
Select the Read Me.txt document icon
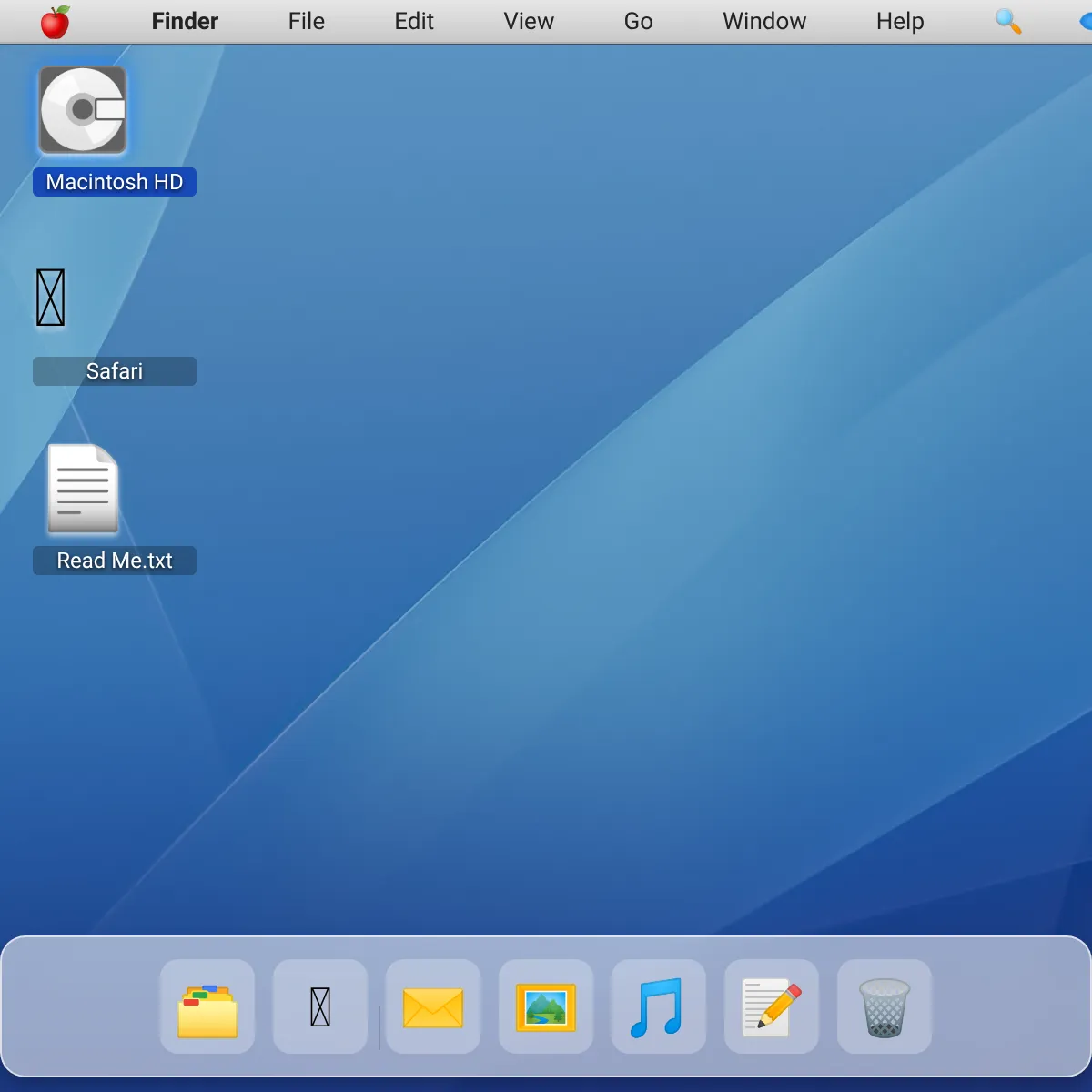pos(83,489)
